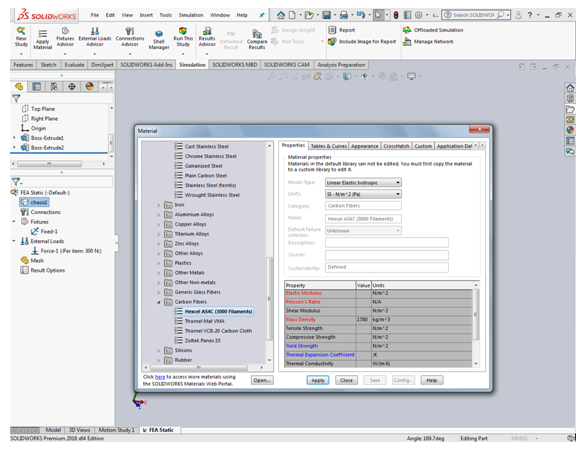This screenshot has width=585, height=451.
Task: Expand the Rubber material folder
Action: [x=159, y=360]
